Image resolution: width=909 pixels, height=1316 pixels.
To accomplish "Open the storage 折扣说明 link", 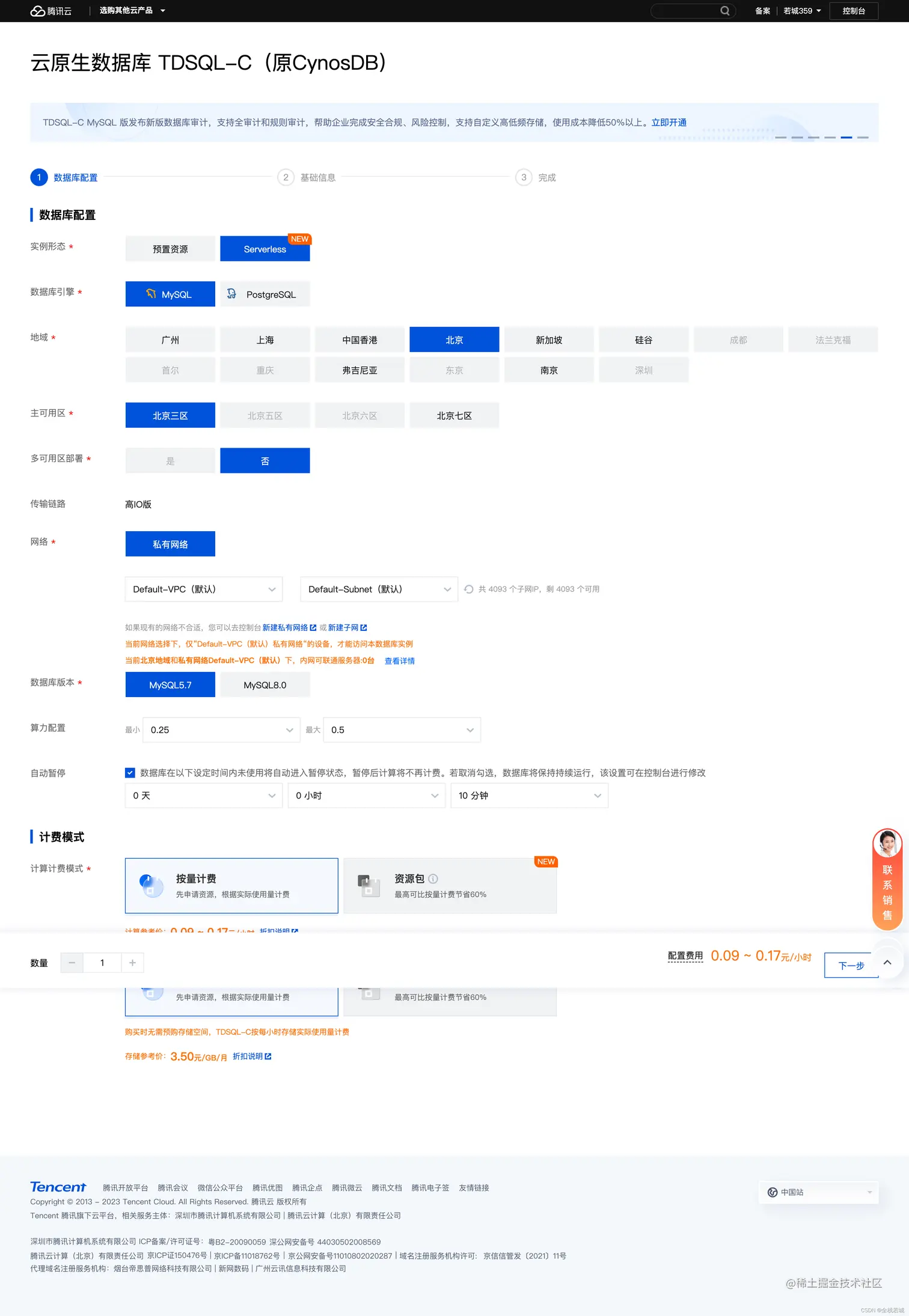I will (252, 1056).
